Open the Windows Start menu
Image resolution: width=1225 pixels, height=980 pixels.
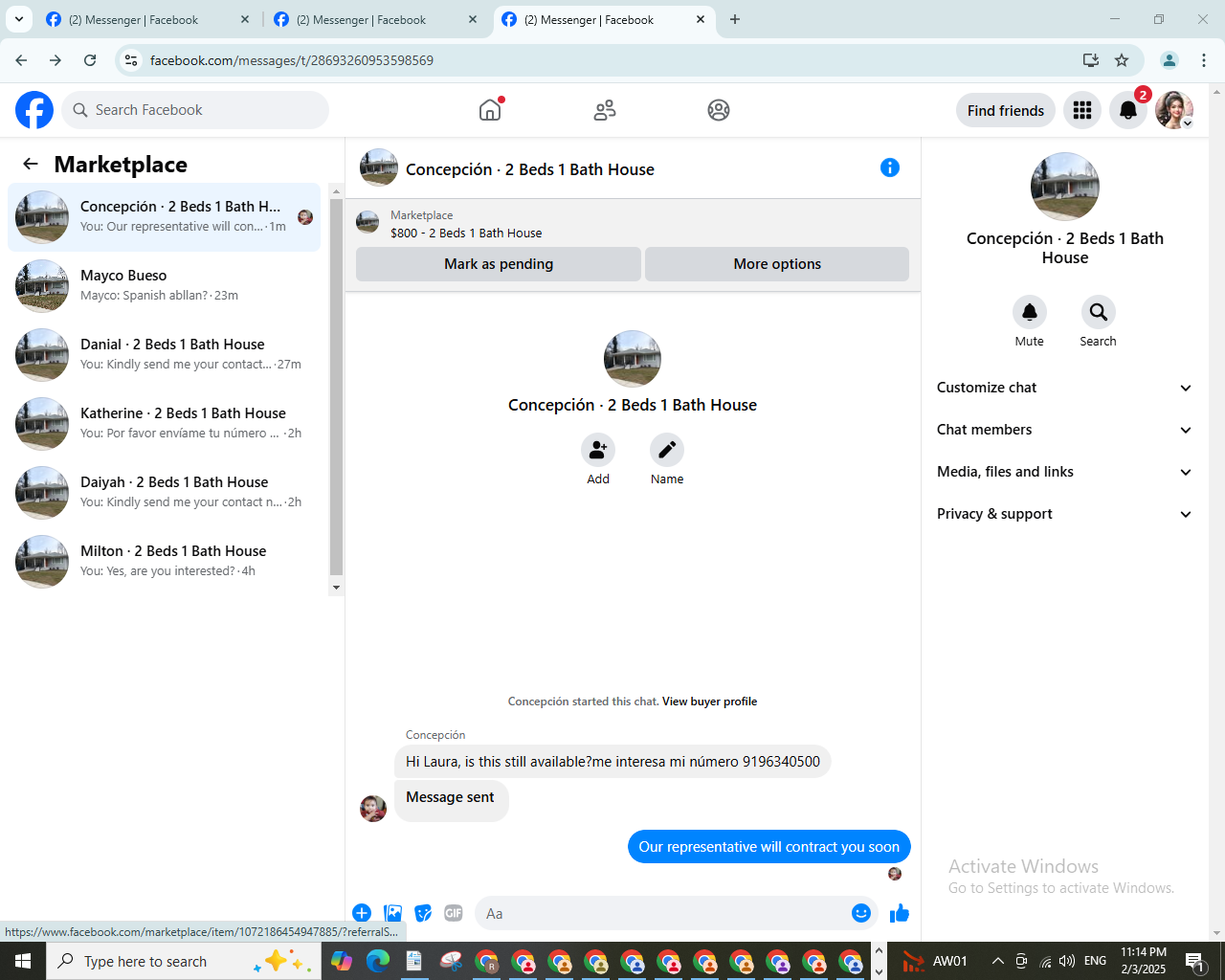pos(23,961)
